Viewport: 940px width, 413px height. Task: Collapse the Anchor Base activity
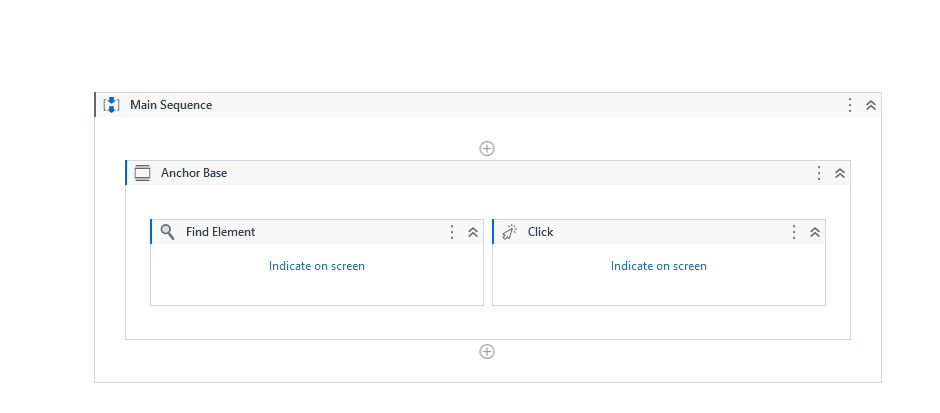840,173
